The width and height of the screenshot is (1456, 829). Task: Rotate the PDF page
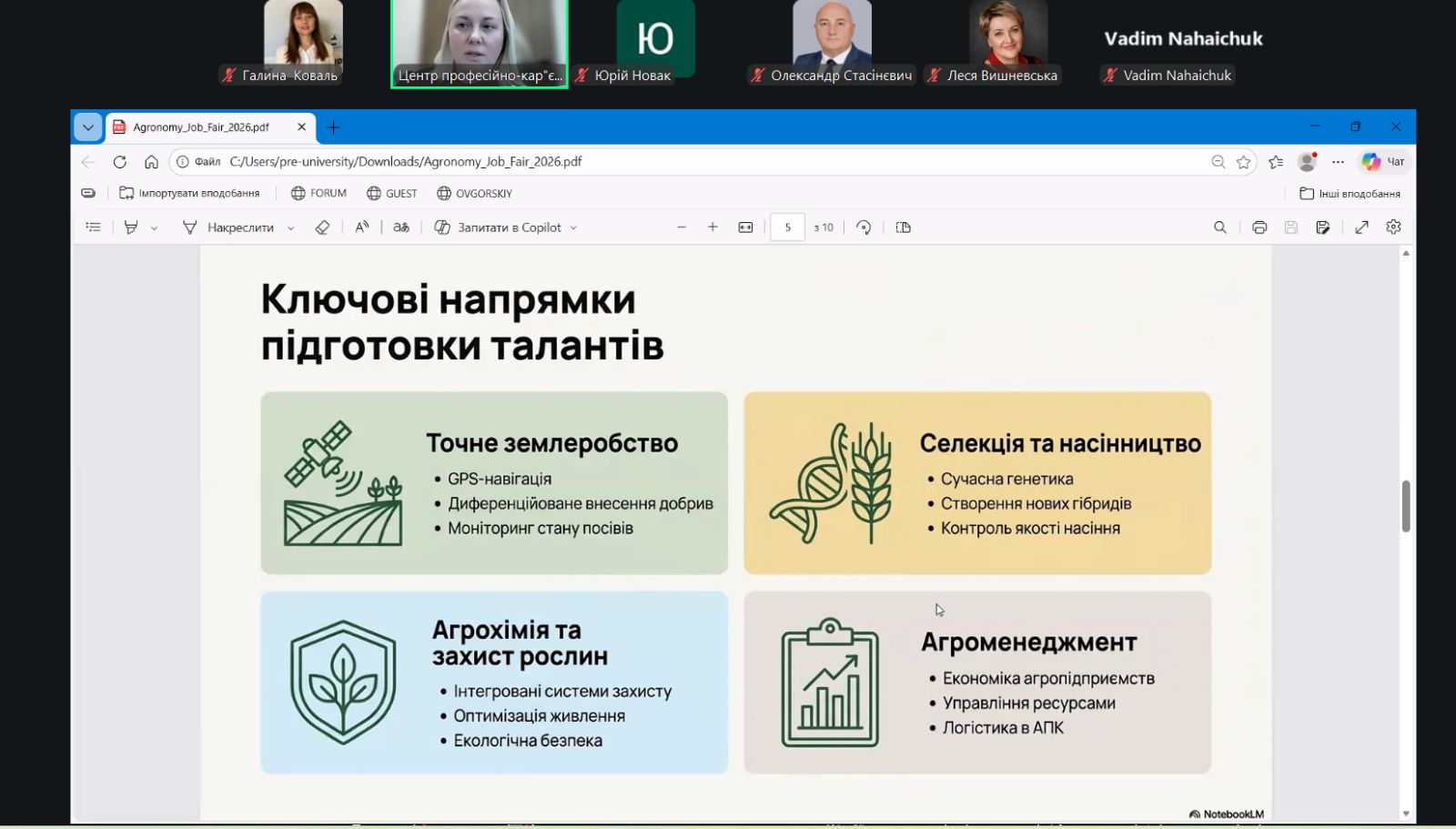click(864, 227)
